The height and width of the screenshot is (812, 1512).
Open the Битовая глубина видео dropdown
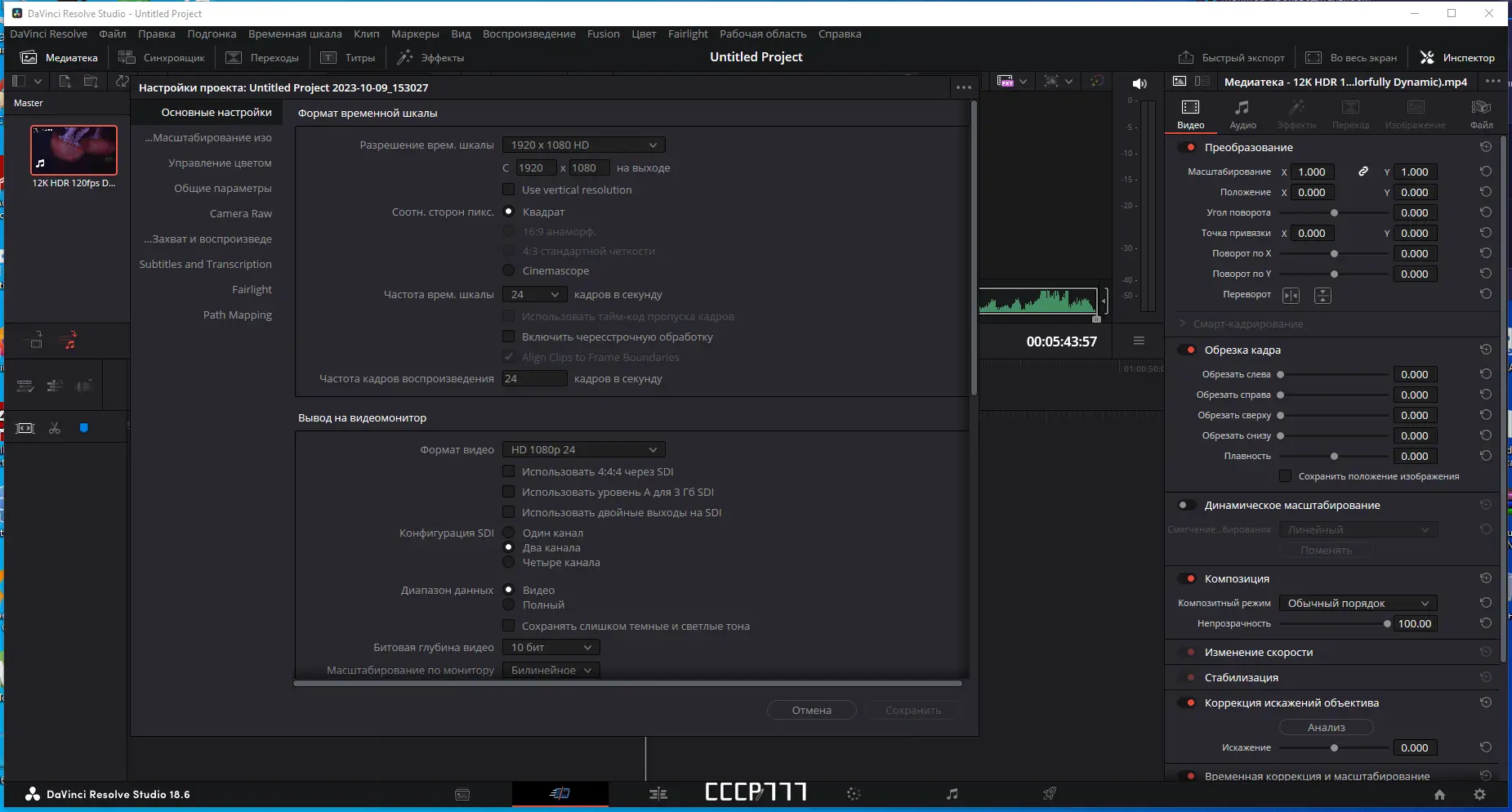point(550,646)
